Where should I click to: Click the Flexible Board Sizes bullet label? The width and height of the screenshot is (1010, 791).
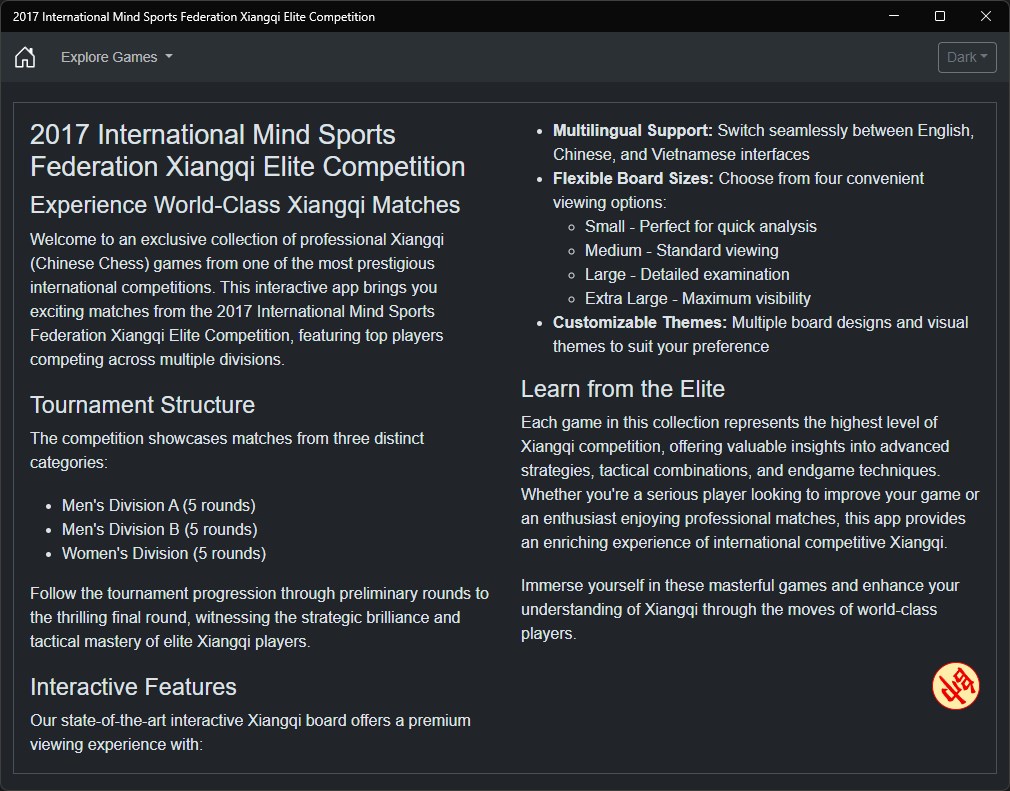(x=633, y=178)
